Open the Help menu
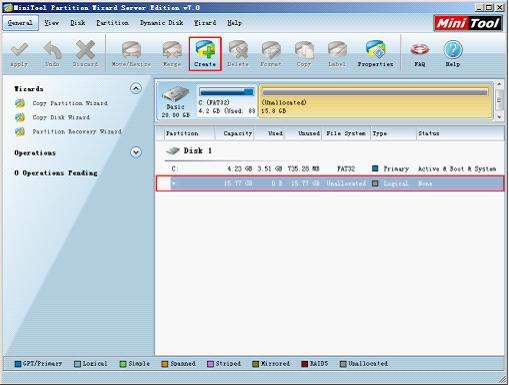The image size is (509, 385). pyautogui.click(x=234, y=23)
